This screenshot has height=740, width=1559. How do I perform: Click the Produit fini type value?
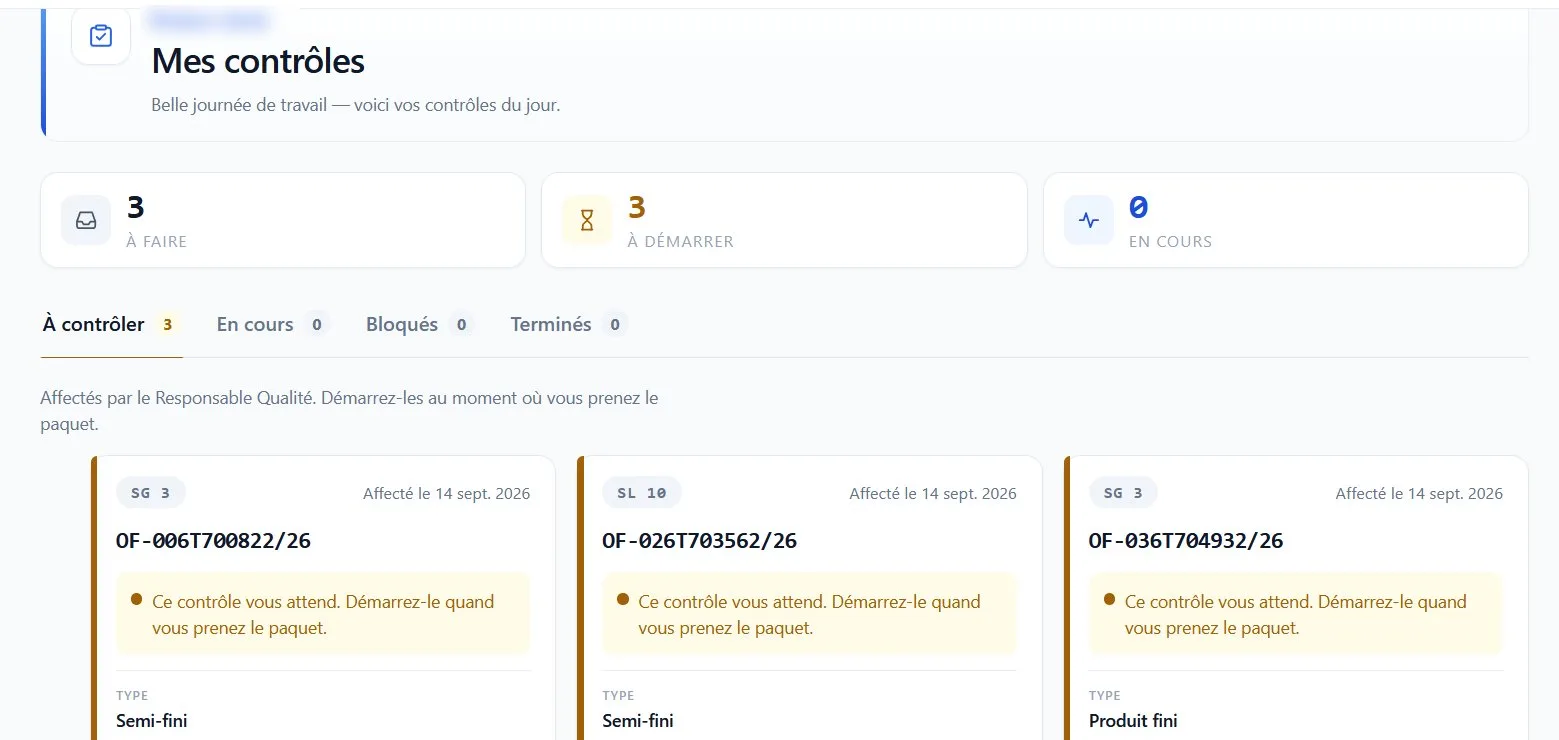(1133, 721)
